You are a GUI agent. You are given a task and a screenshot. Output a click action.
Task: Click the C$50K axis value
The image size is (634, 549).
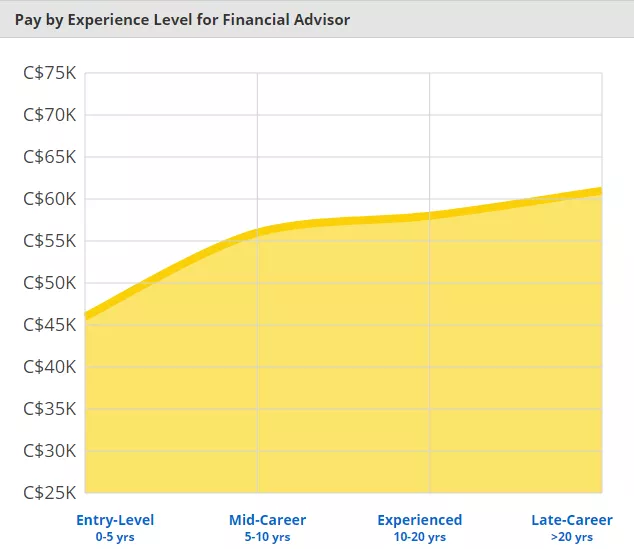(50, 283)
